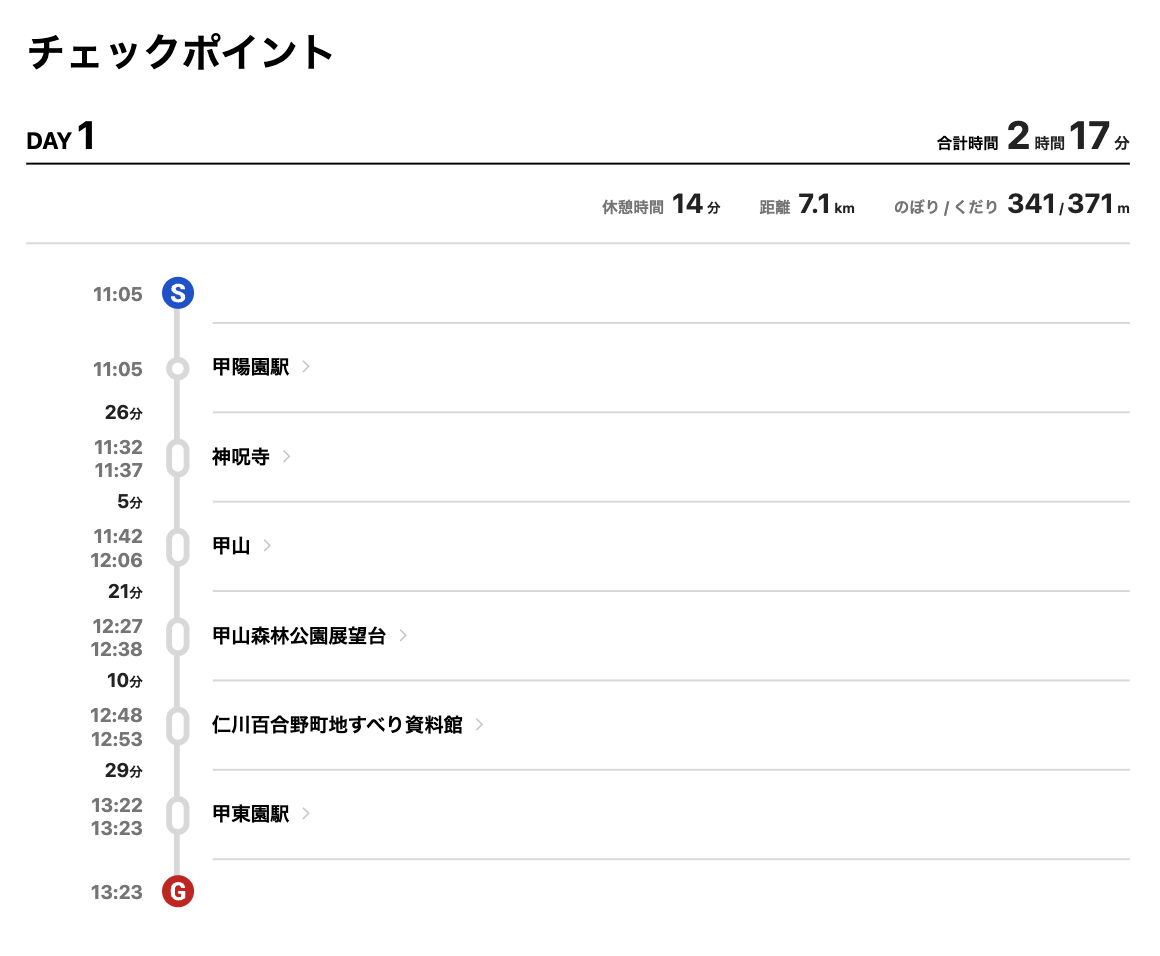This screenshot has width=1160, height=956.
Task: Open the 神呪寺 checkpoint link
Action: [x=241, y=457]
